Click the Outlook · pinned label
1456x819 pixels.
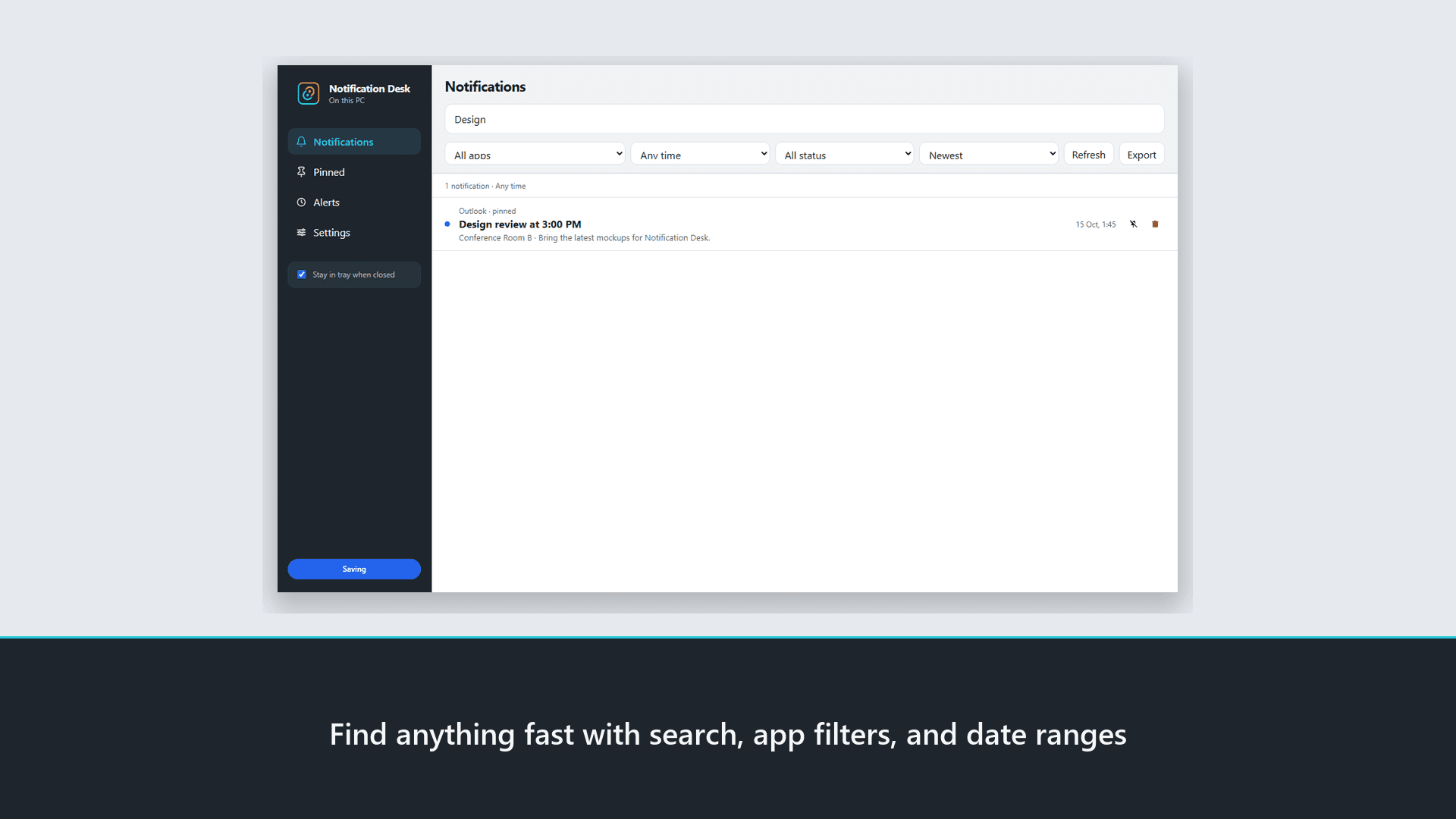click(x=487, y=211)
